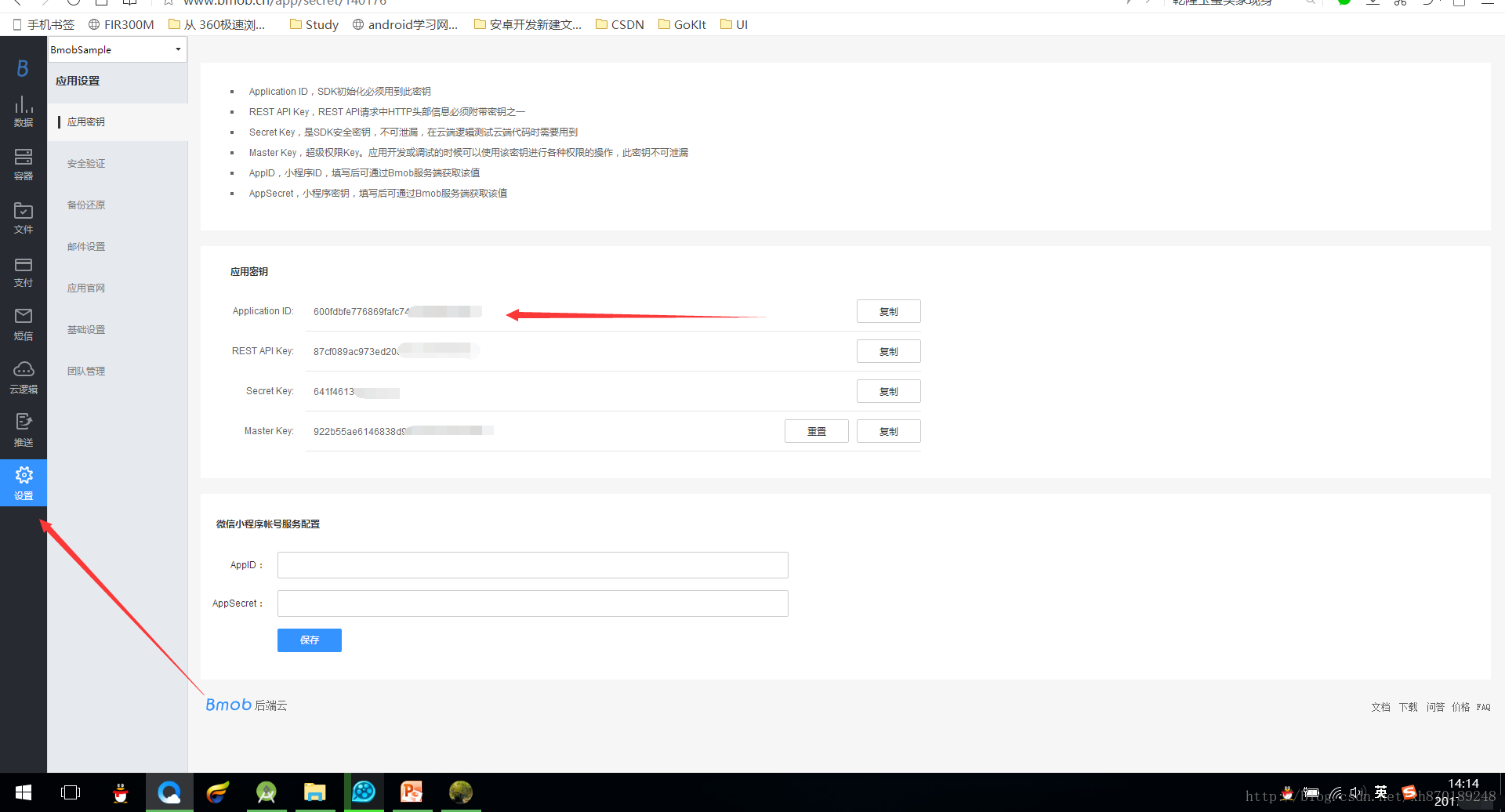
Task: Switch to the blue browser taskbar icon
Action: coord(169,792)
